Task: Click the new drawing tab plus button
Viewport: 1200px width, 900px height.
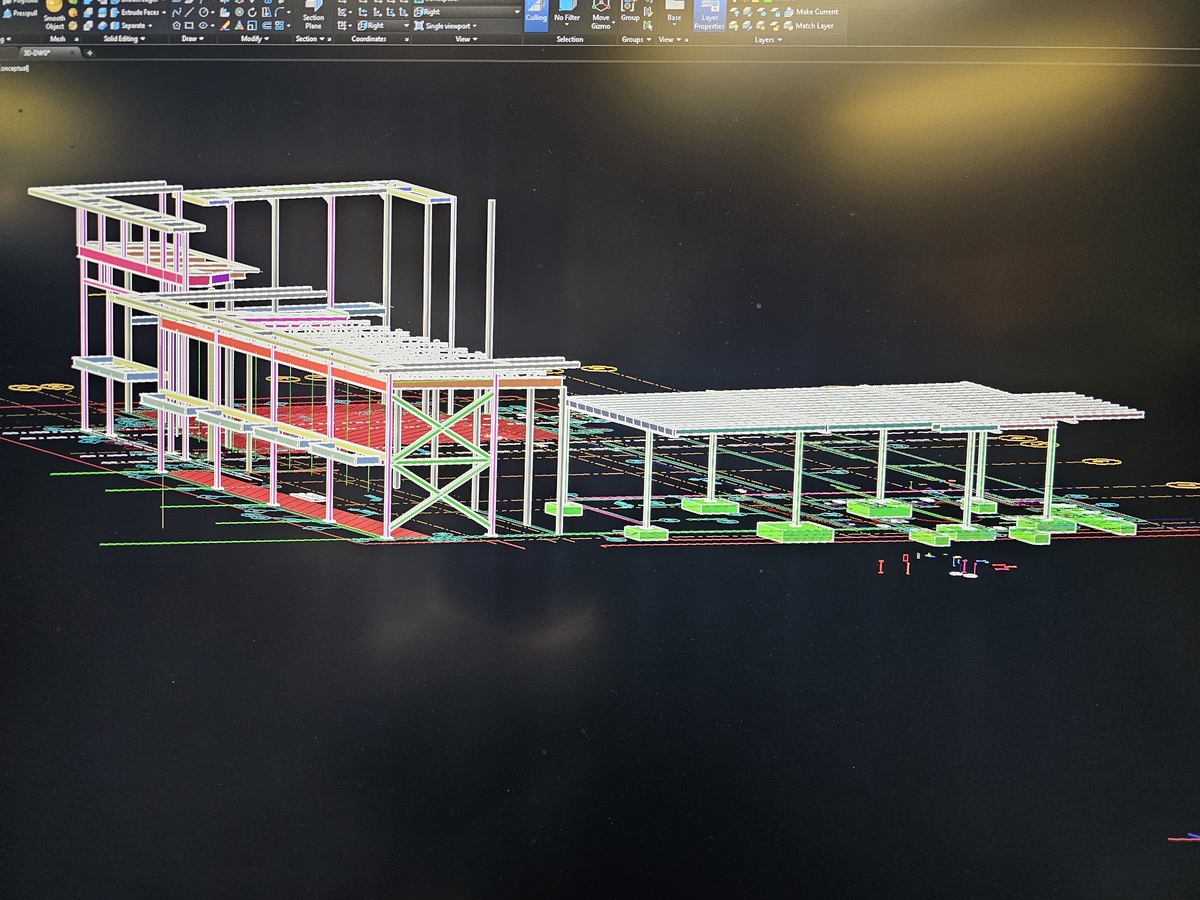Action: (89, 53)
